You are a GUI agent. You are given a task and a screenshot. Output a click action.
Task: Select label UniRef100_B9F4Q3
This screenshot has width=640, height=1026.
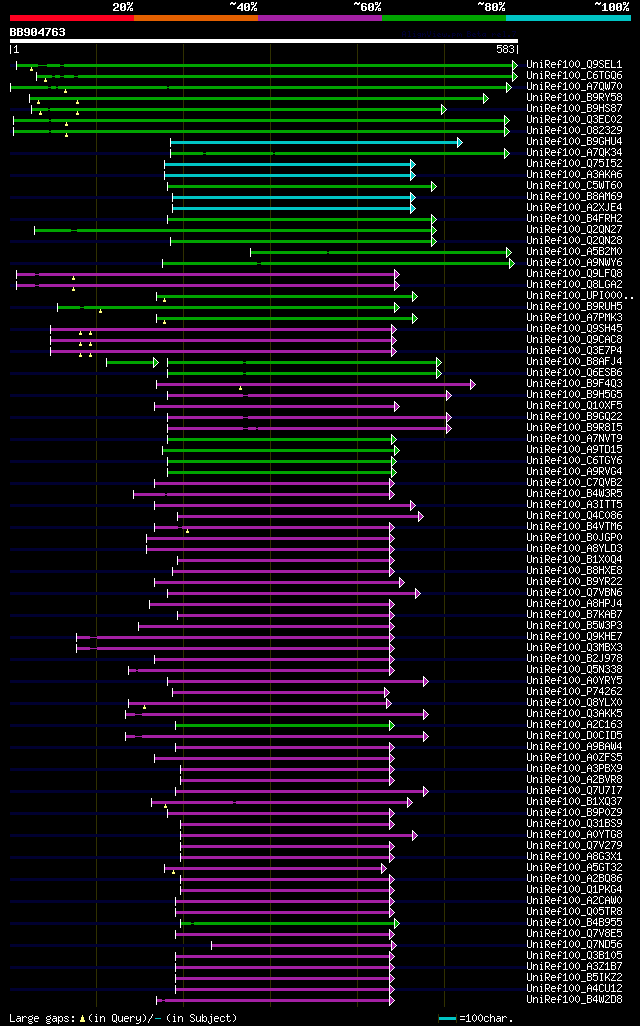[x=574, y=383]
